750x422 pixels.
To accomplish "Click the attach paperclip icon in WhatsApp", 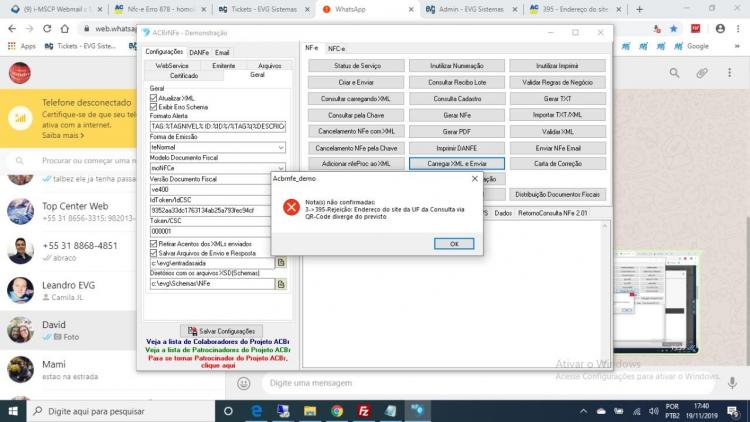I will 702,73.
